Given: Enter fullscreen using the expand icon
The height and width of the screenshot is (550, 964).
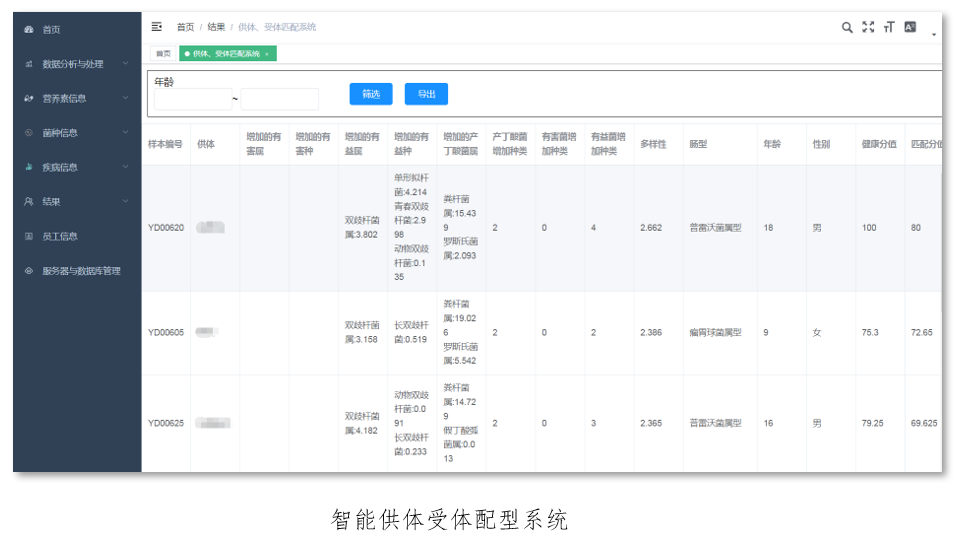Looking at the screenshot, I should coord(868,27).
